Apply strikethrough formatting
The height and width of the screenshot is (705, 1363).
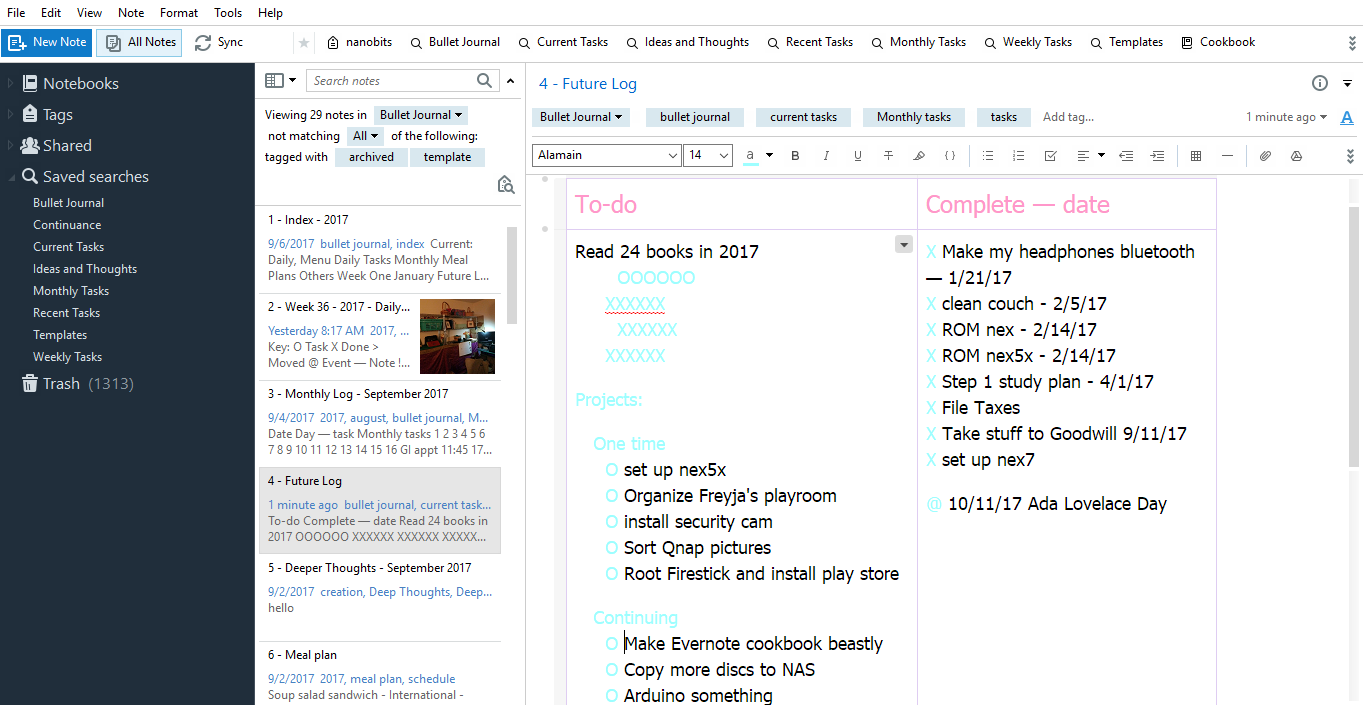888,156
